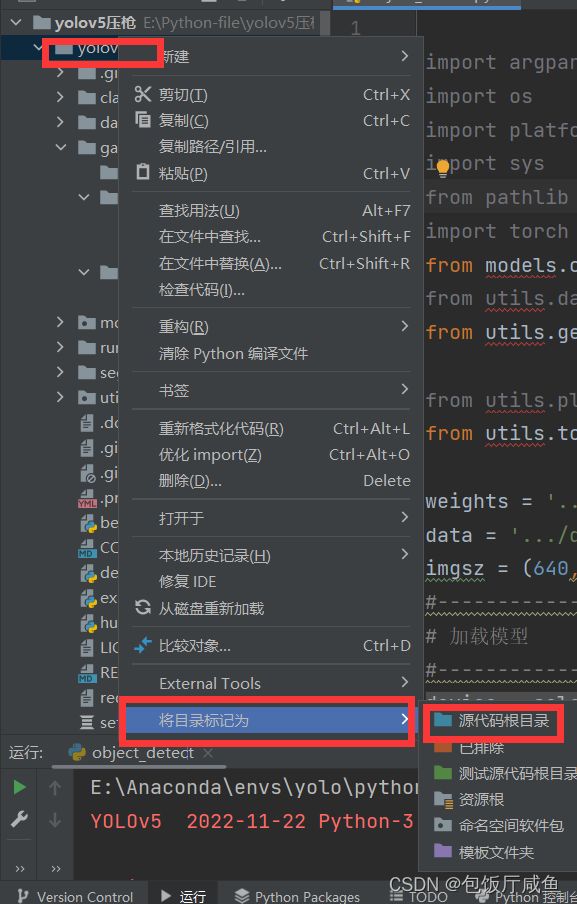Mark directory as 源代码根目录
Image resolution: width=577 pixels, height=904 pixels.
(499, 720)
